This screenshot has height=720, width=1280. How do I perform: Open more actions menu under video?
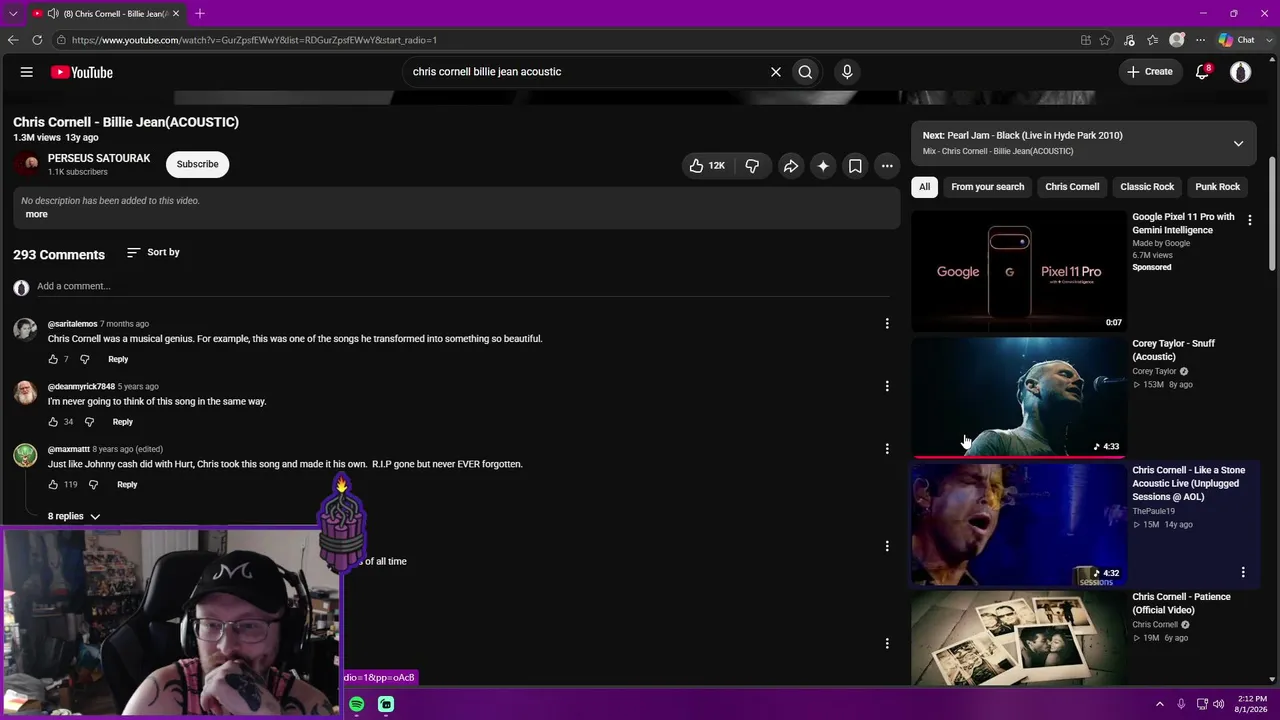coord(887,166)
